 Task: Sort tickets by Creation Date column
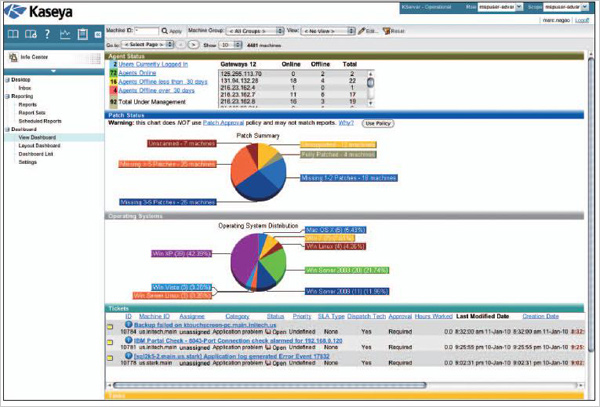(540, 316)
